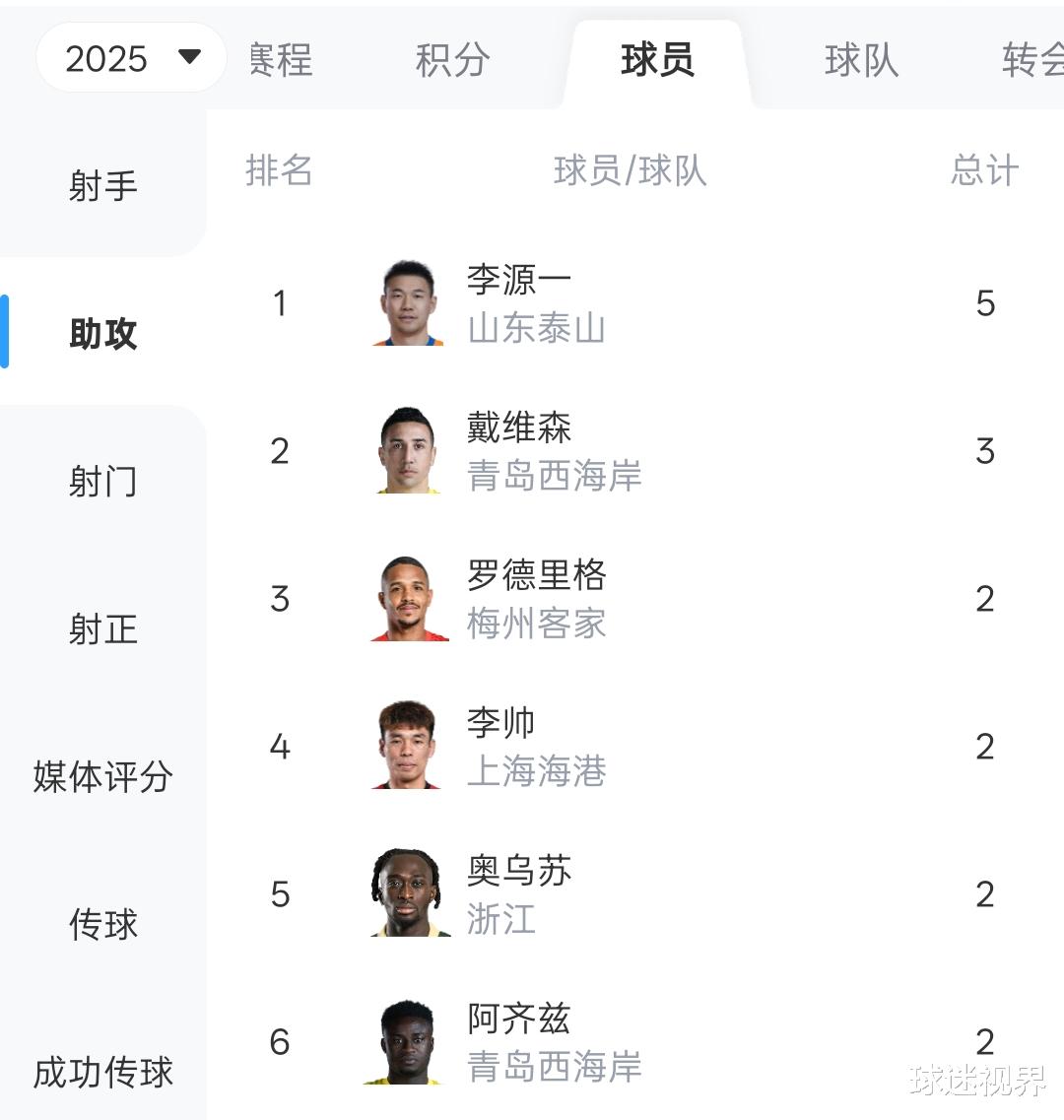Screen dimensions: 1064x1120
Task: Open team 山东泰山 link
Action: 536,329
